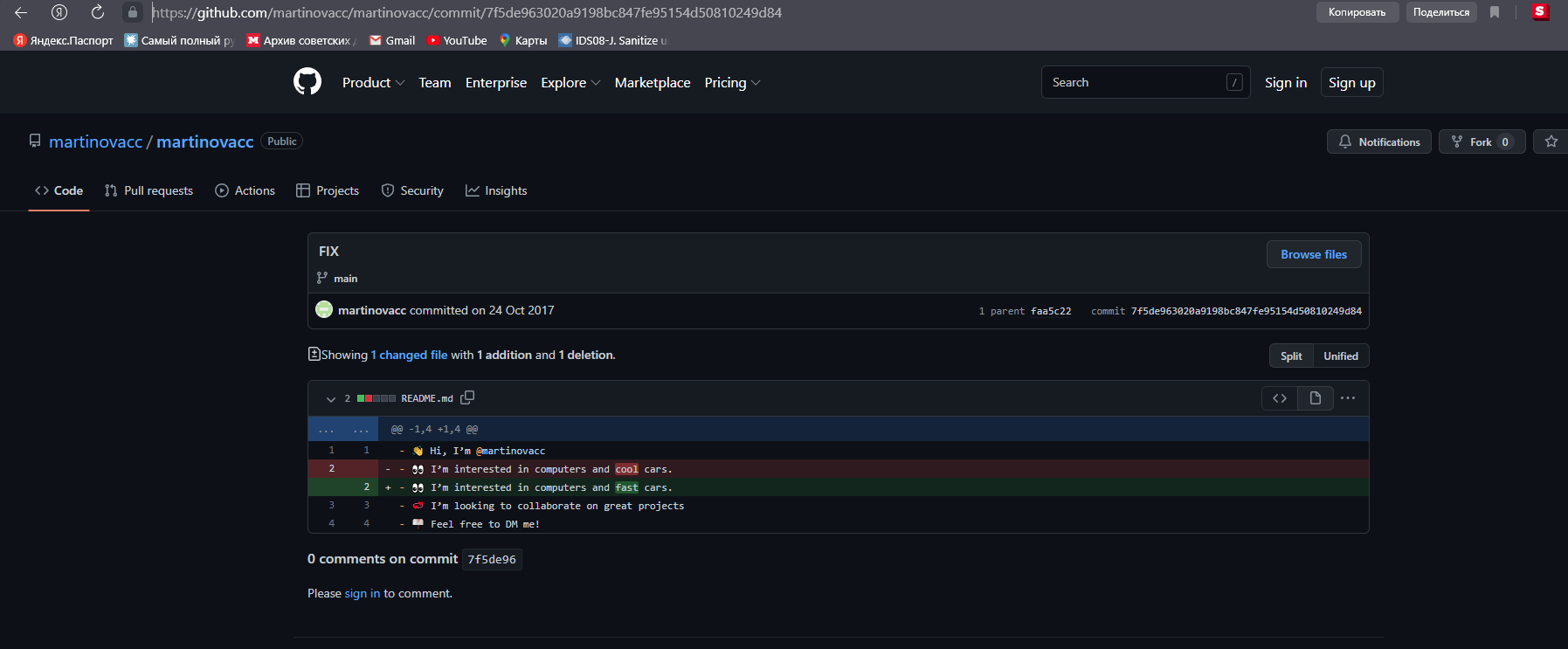
Task: Click the browser address bar URL
Action: [467, 12]
